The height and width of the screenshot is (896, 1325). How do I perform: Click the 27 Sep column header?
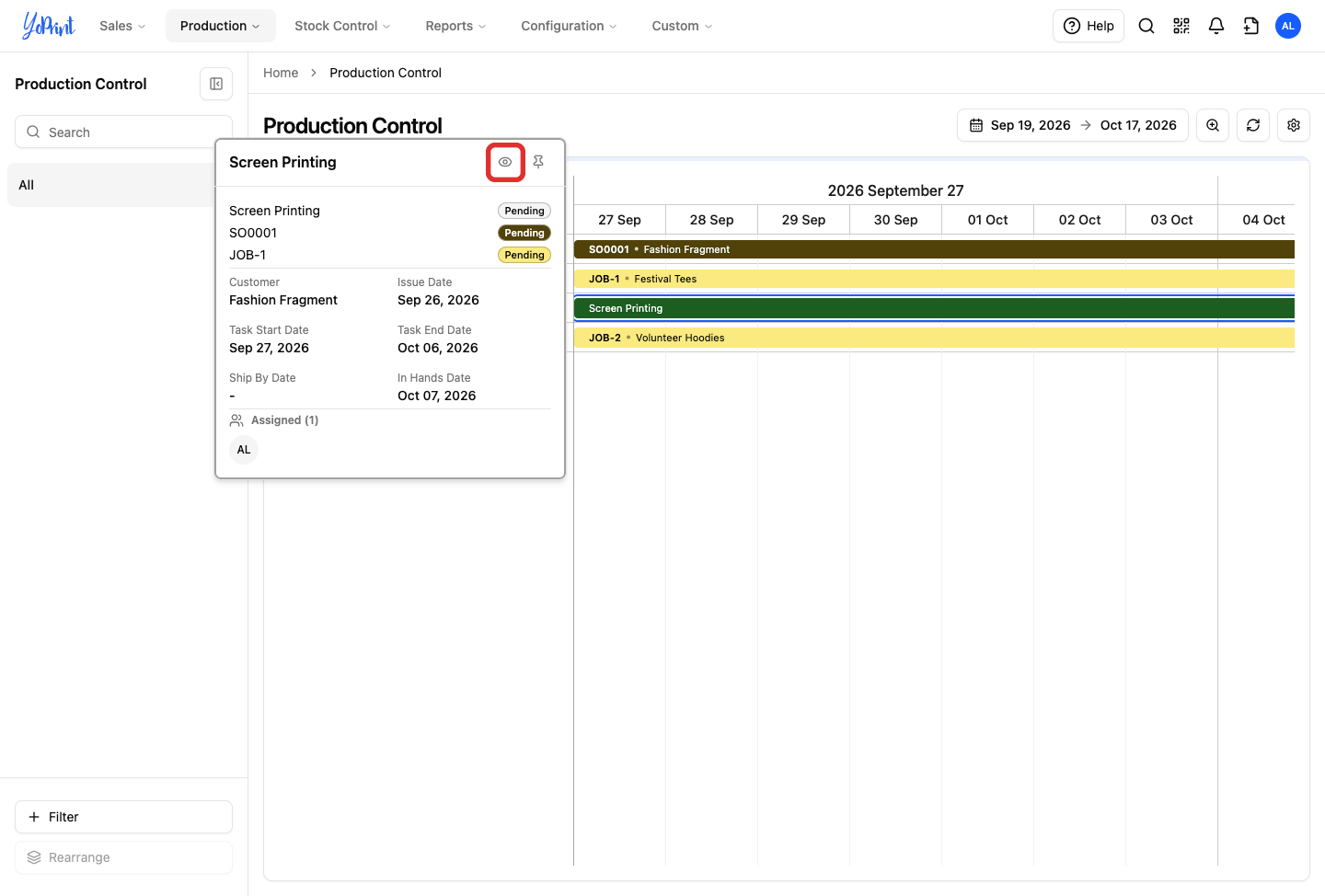(x=619, y=220)
